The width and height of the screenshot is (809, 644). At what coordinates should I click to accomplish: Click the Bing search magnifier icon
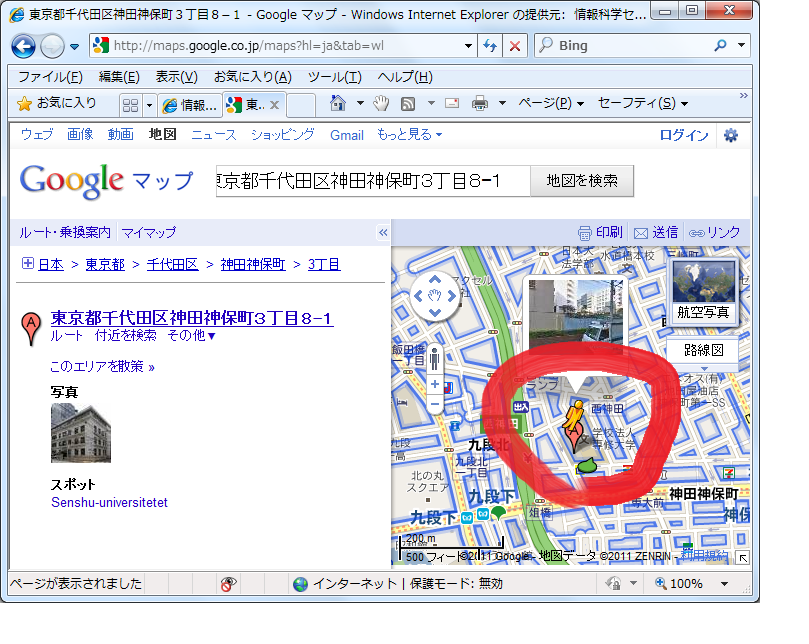tap(721, 46)
